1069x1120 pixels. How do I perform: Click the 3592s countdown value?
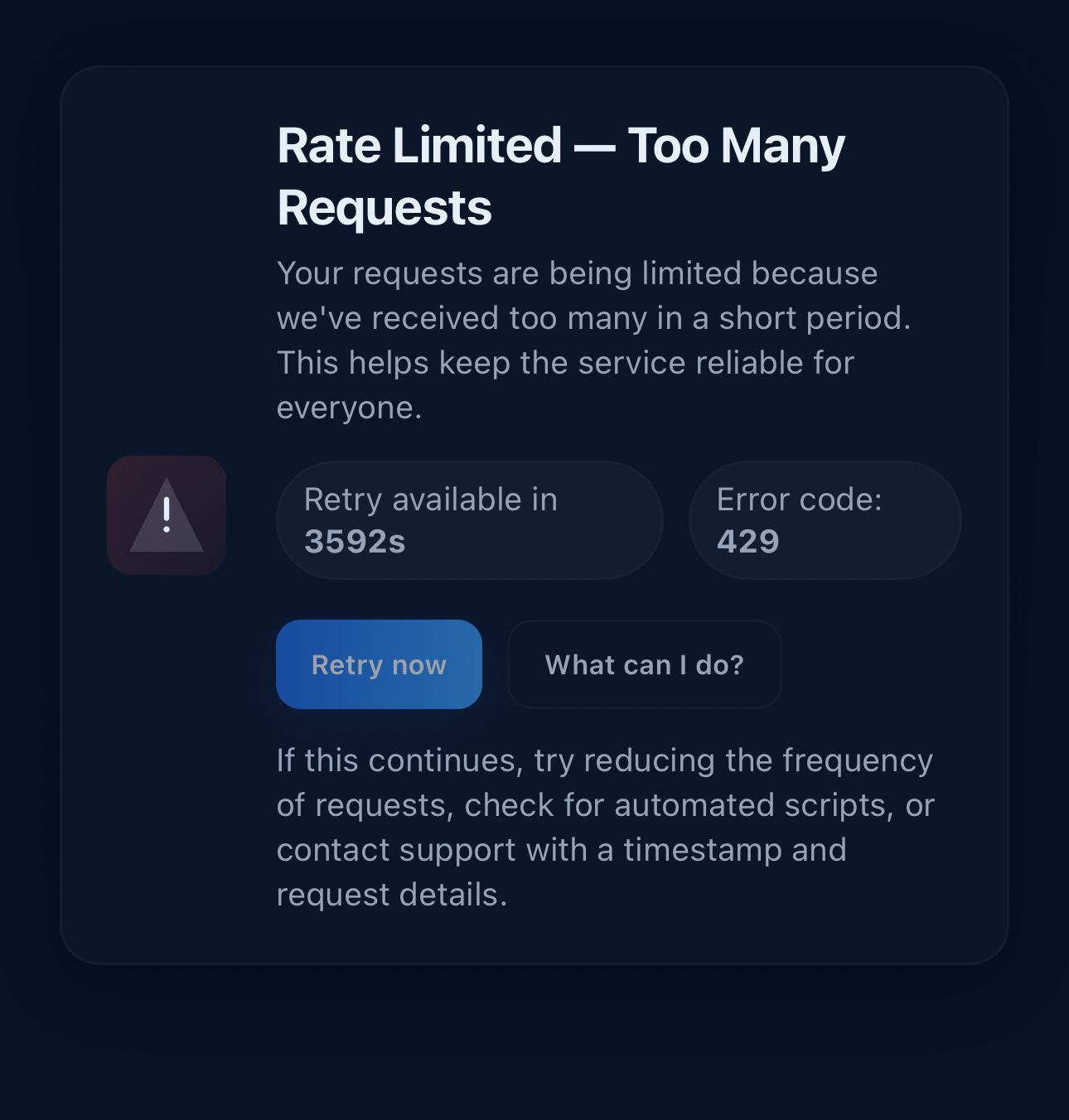pos(355,542)
